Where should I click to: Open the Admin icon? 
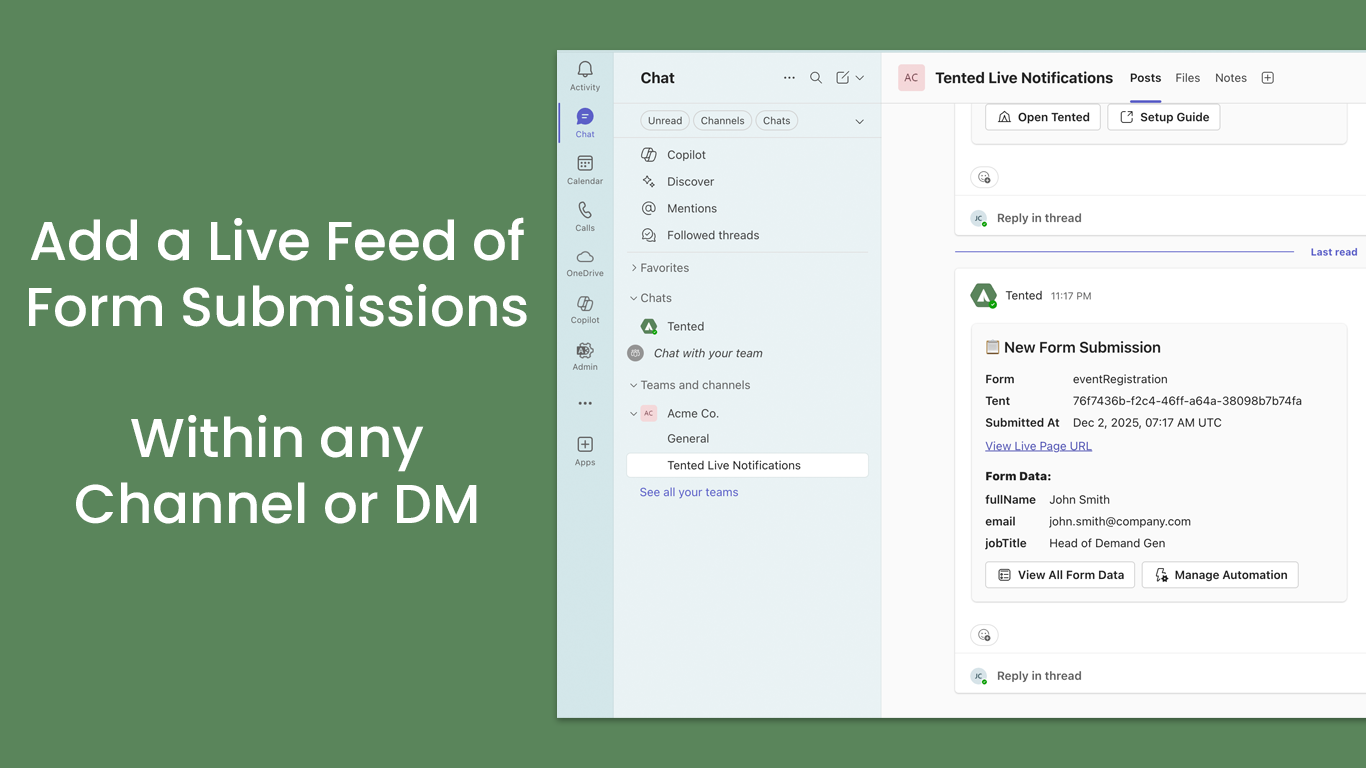585,357
